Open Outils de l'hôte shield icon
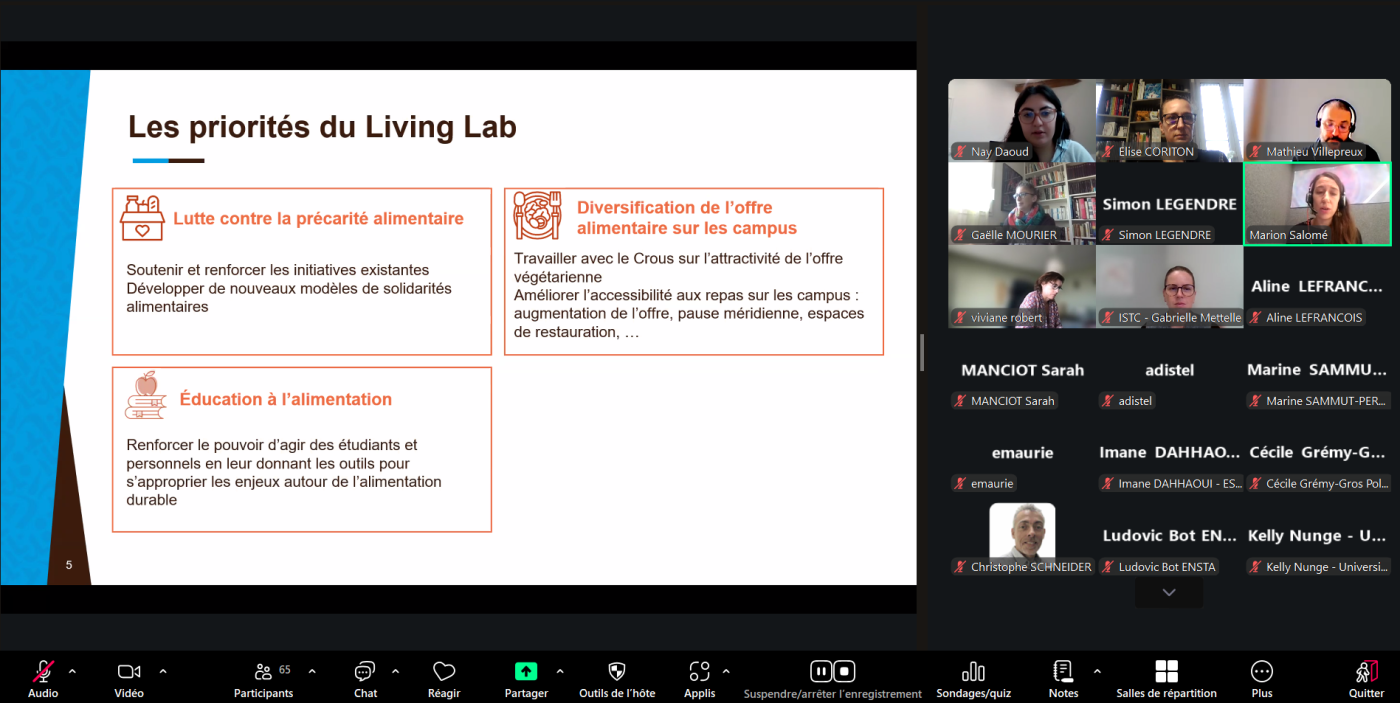1400x703 pixels. point(617,672)
